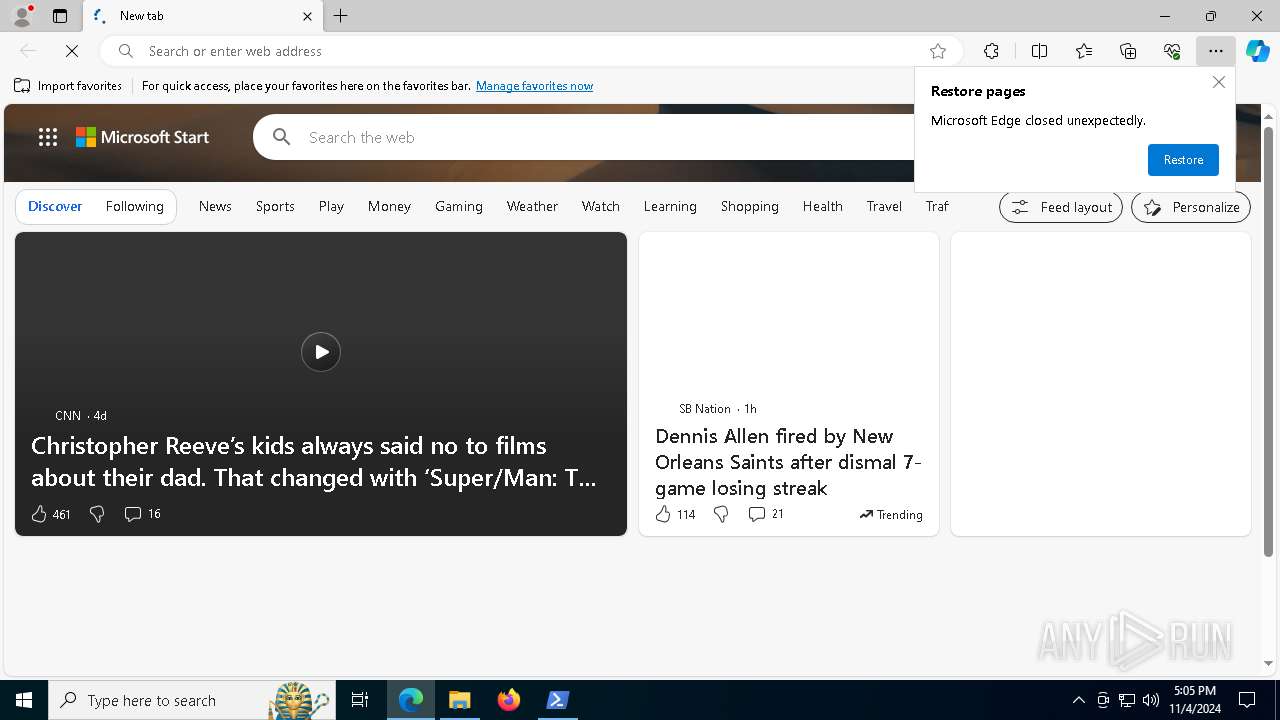Image resolution: width=1280 pixels, height=720 pixels.
Task: Open Browser essentials heart icon
Action: 1172,51
